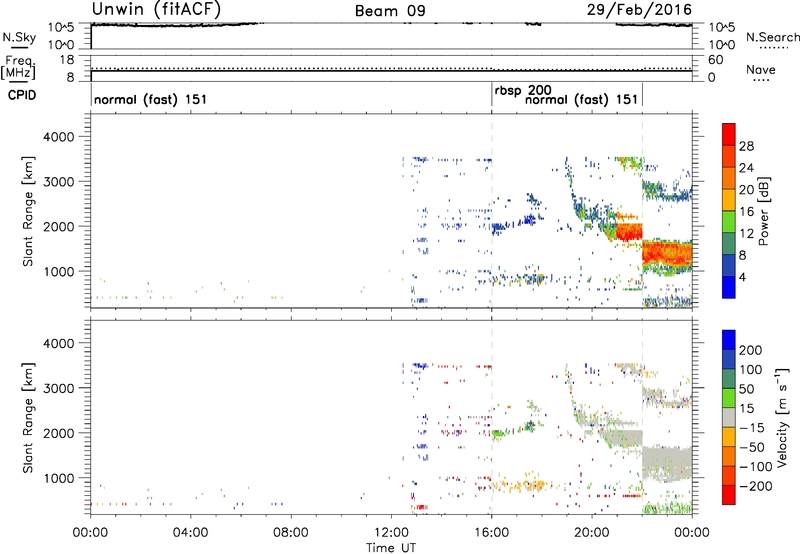Click the gray segment of the velocity colorbar
The height and width of the screenshot is (554, 800).
click(x=729, y=417)
